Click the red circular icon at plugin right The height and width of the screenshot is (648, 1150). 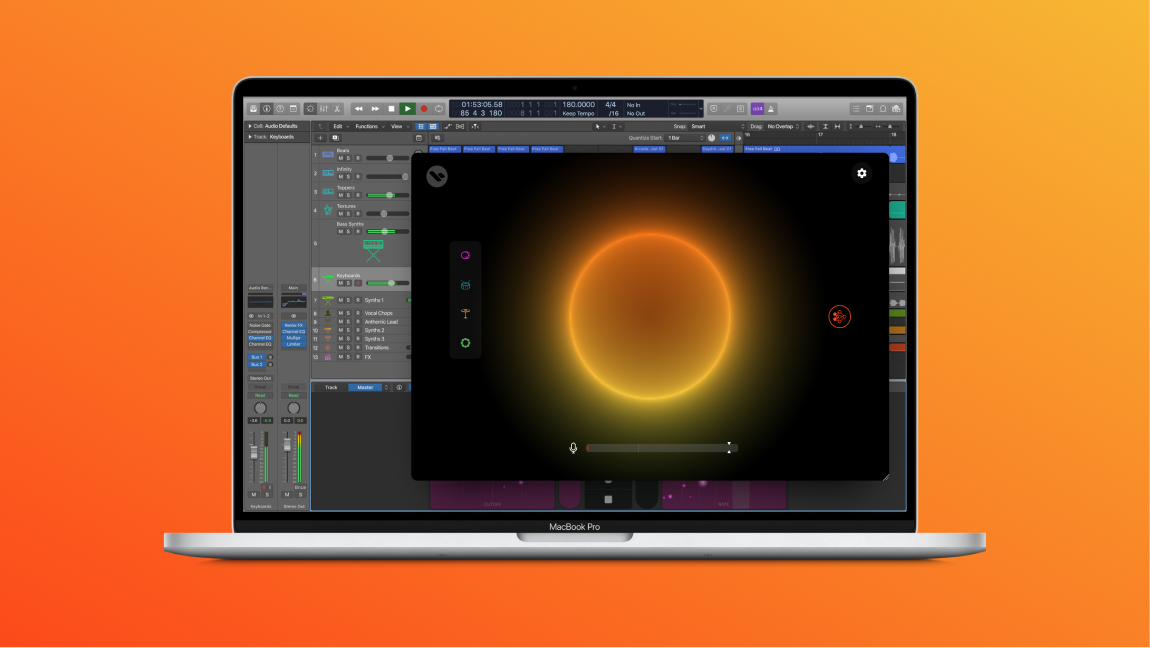click(839, 317)
